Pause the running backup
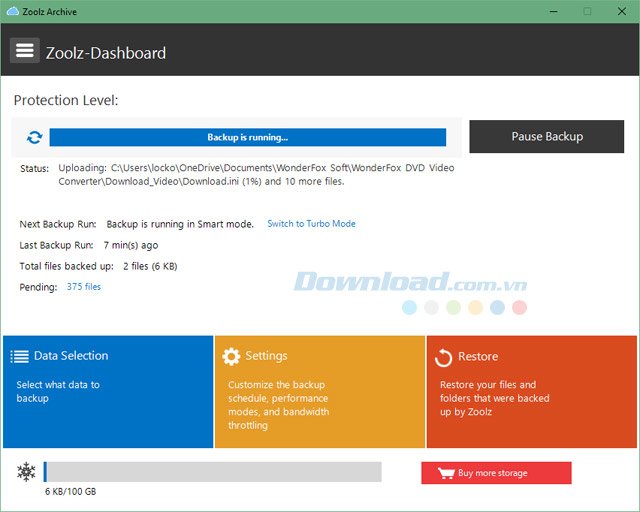This screenshot has height=512, width=640. tap(546, 136)
